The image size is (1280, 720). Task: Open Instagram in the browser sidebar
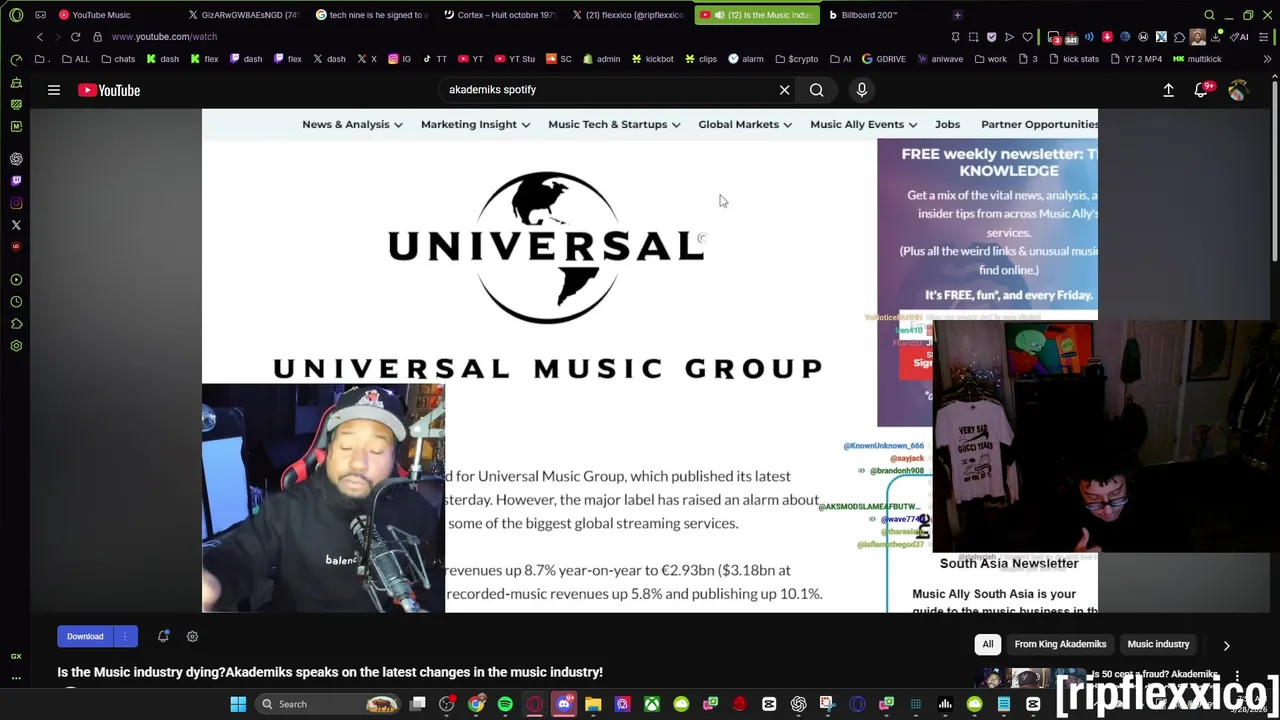pos(16,203)
